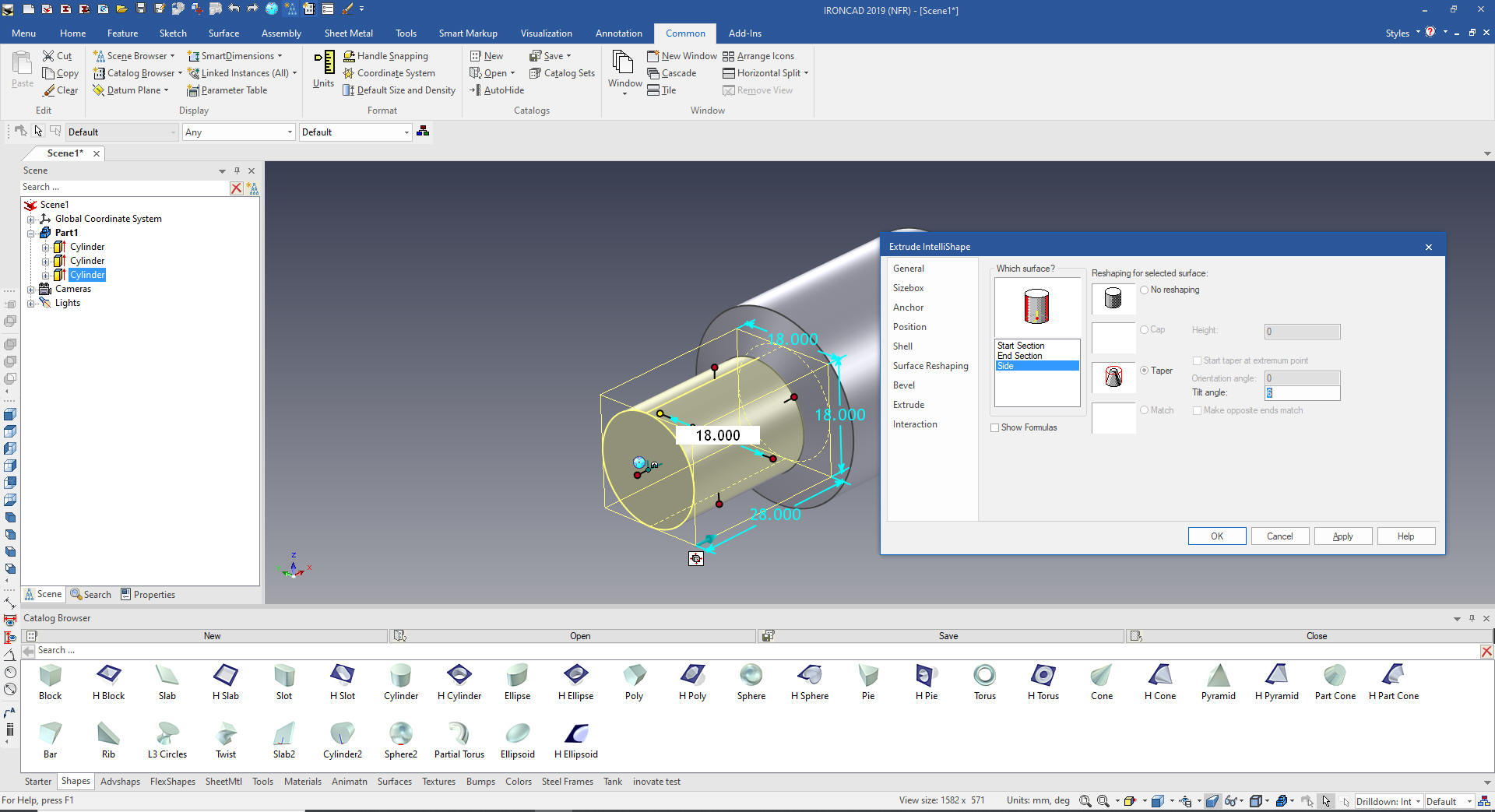
Task: Pick the Pyramid shape icon
Action: click(x=1218, y=676)
